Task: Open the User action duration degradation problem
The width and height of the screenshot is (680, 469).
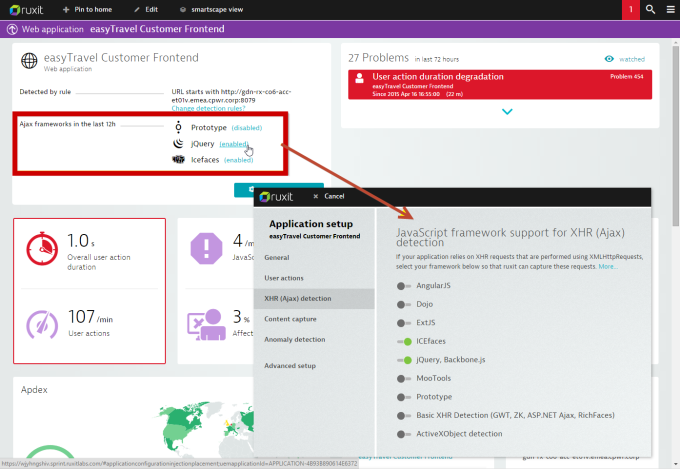Action: 500,85
